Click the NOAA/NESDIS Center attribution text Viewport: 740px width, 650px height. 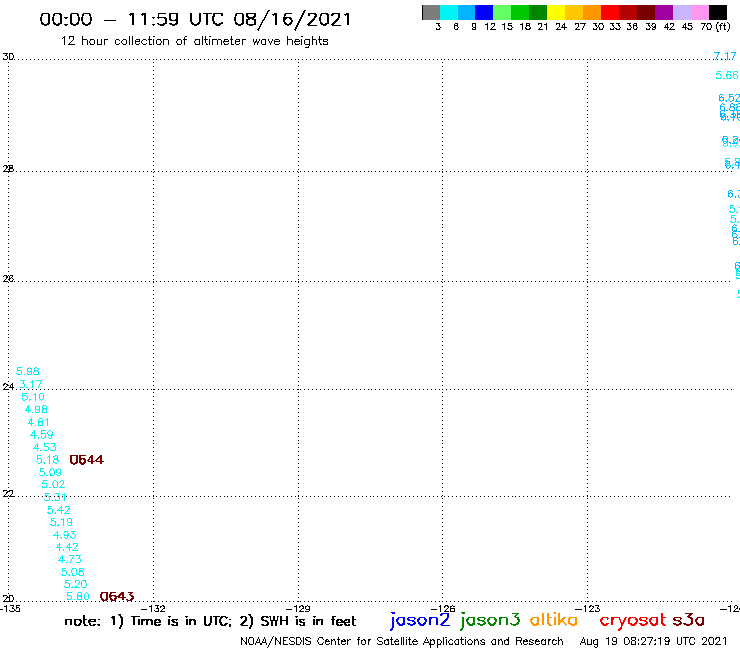click(x=402, y=642)
